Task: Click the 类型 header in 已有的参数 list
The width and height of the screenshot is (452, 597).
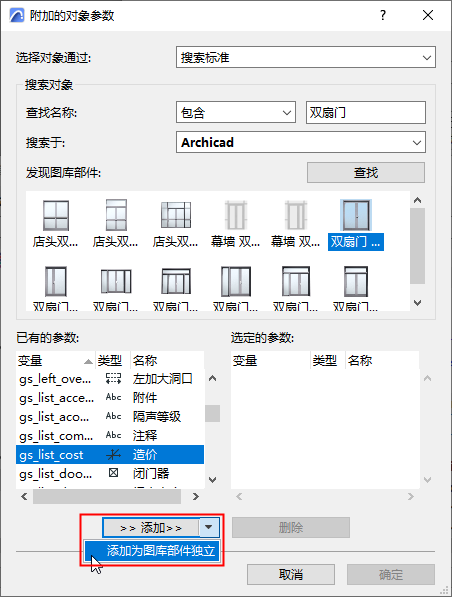Action: [113, 360]
